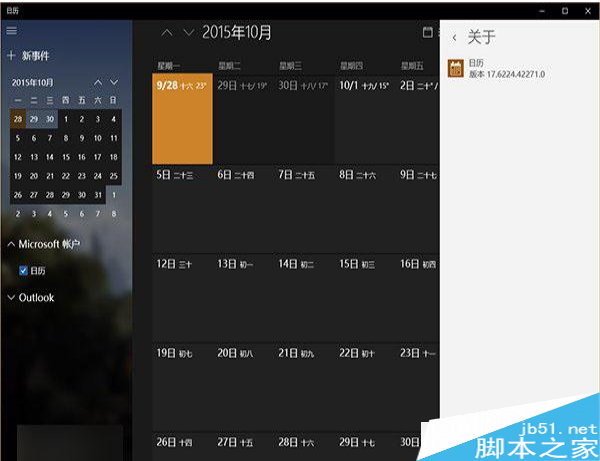Open the 15日 day cell

tap(365, 298)
